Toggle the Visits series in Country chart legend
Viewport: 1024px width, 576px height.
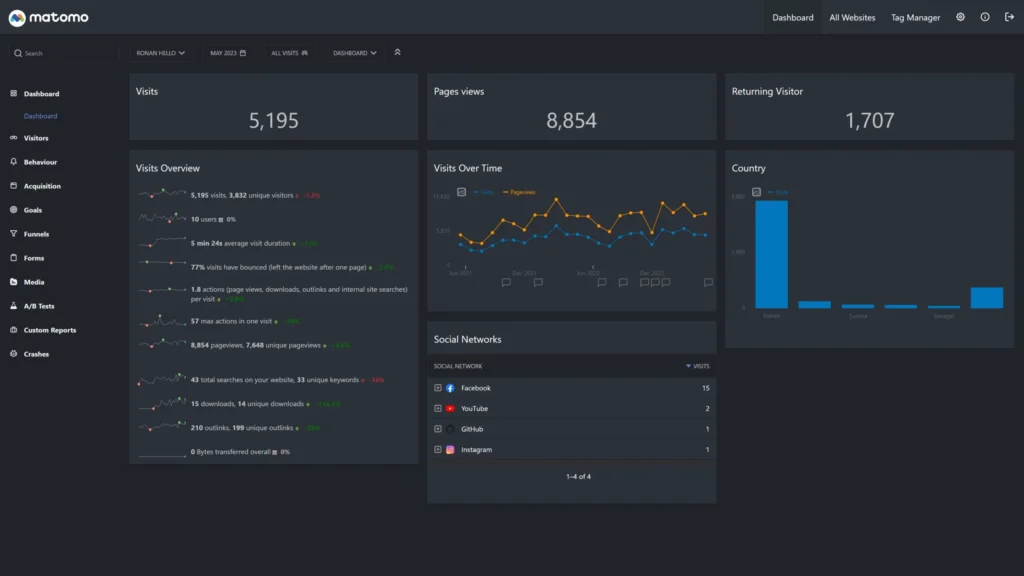pyautogui.click(x=779, y=192)
